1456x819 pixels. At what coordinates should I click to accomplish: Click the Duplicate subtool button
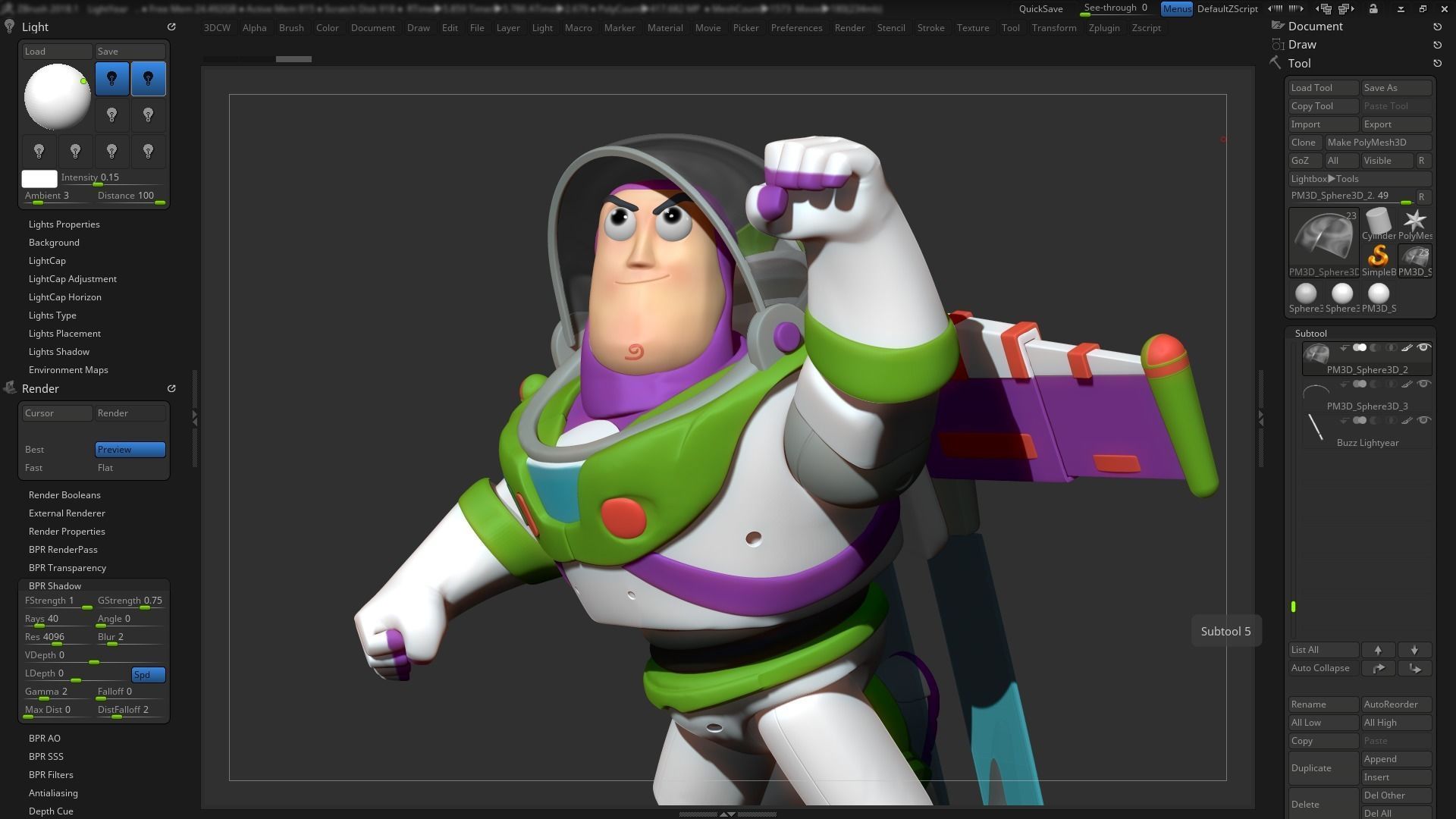(x=1323, y=768)
